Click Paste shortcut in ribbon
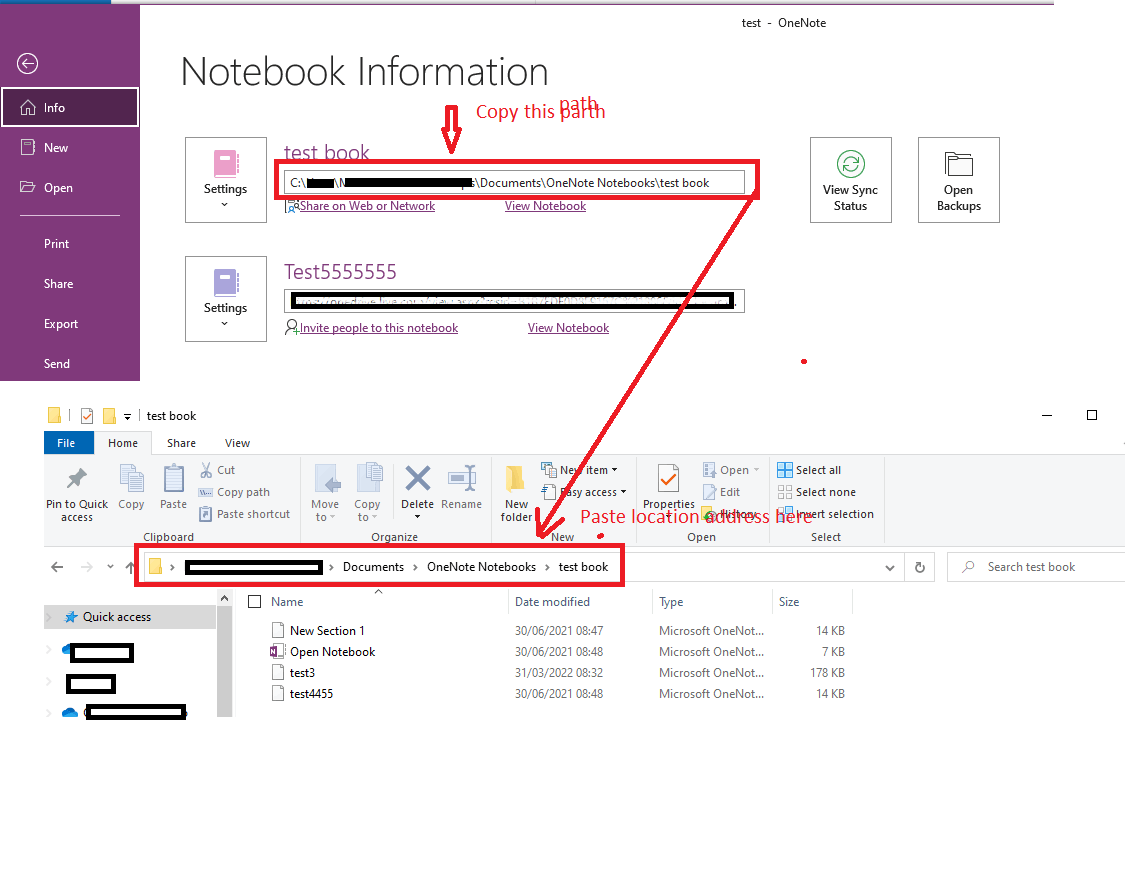 coord(245,514)
